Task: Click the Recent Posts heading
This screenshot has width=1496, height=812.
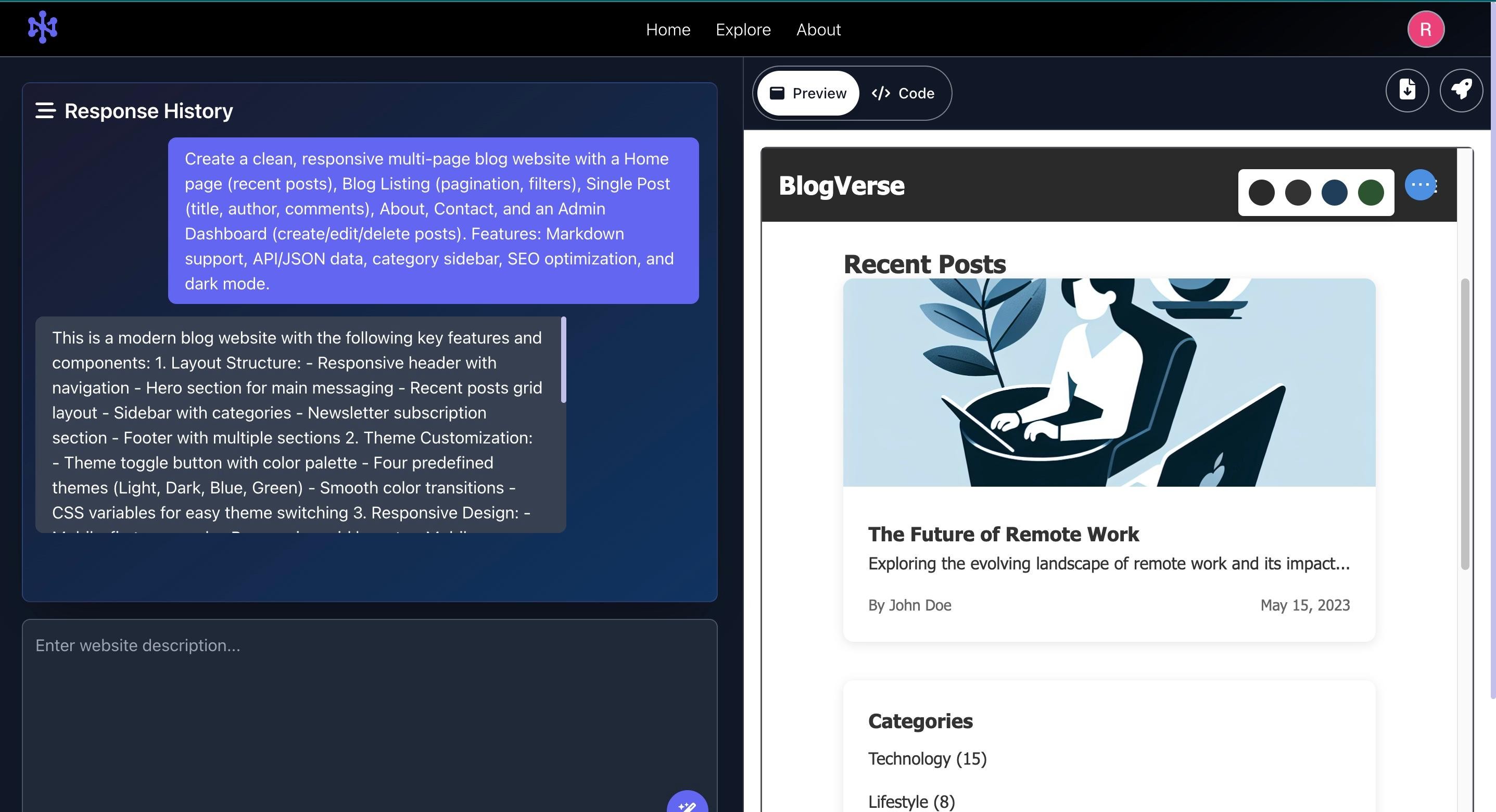Action: point(924,264)
